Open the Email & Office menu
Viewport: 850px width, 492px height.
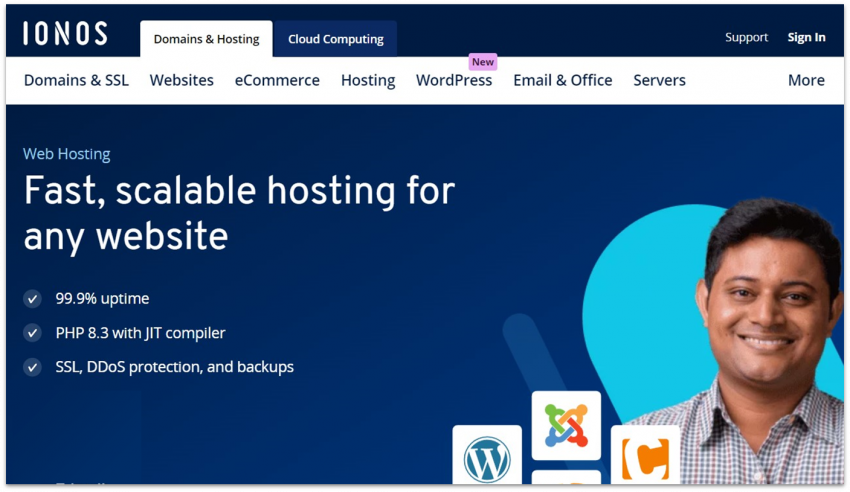click(562, 80)
